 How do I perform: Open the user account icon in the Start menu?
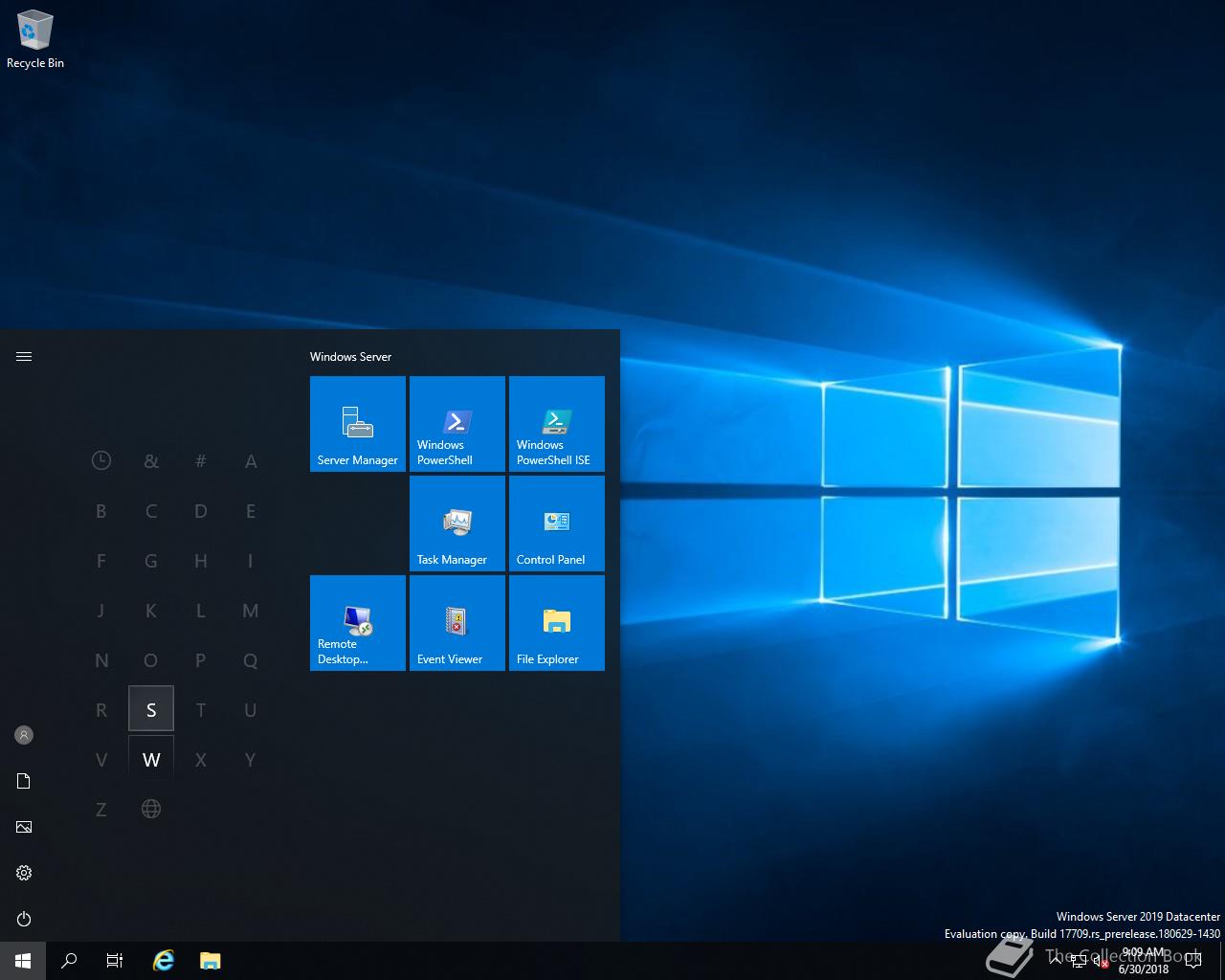[24, 735]
